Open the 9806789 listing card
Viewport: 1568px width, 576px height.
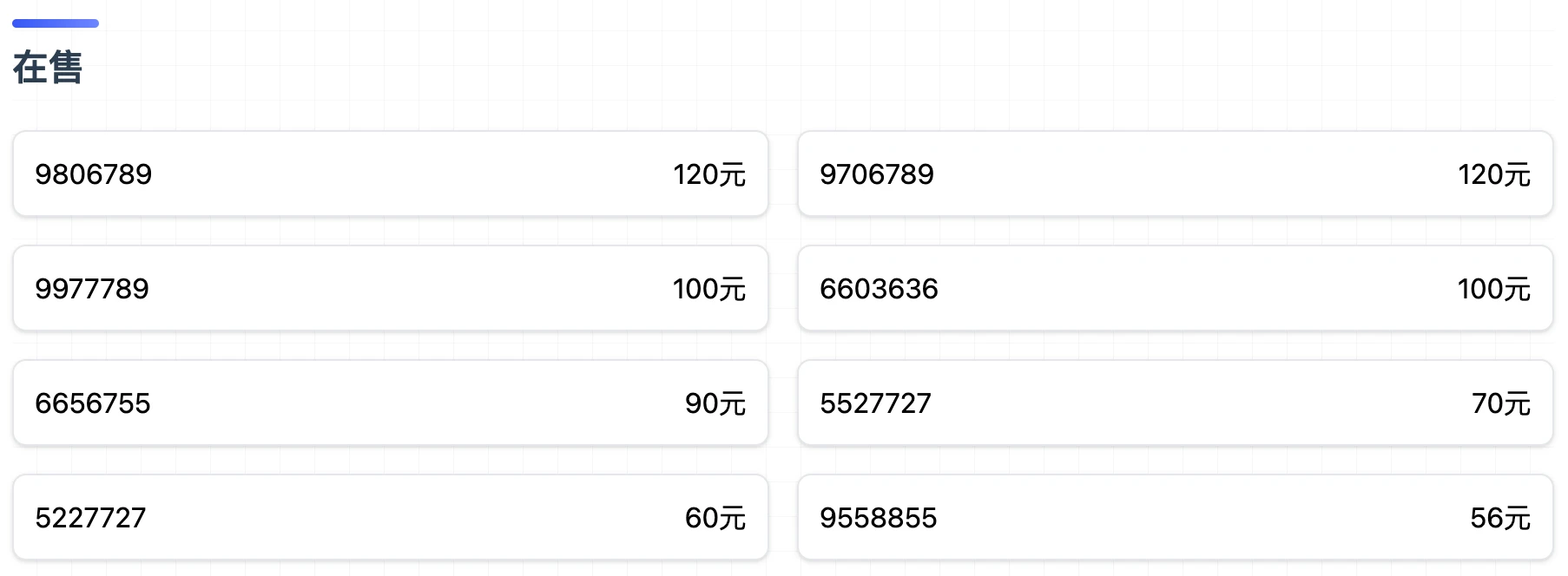click(391, 173)
